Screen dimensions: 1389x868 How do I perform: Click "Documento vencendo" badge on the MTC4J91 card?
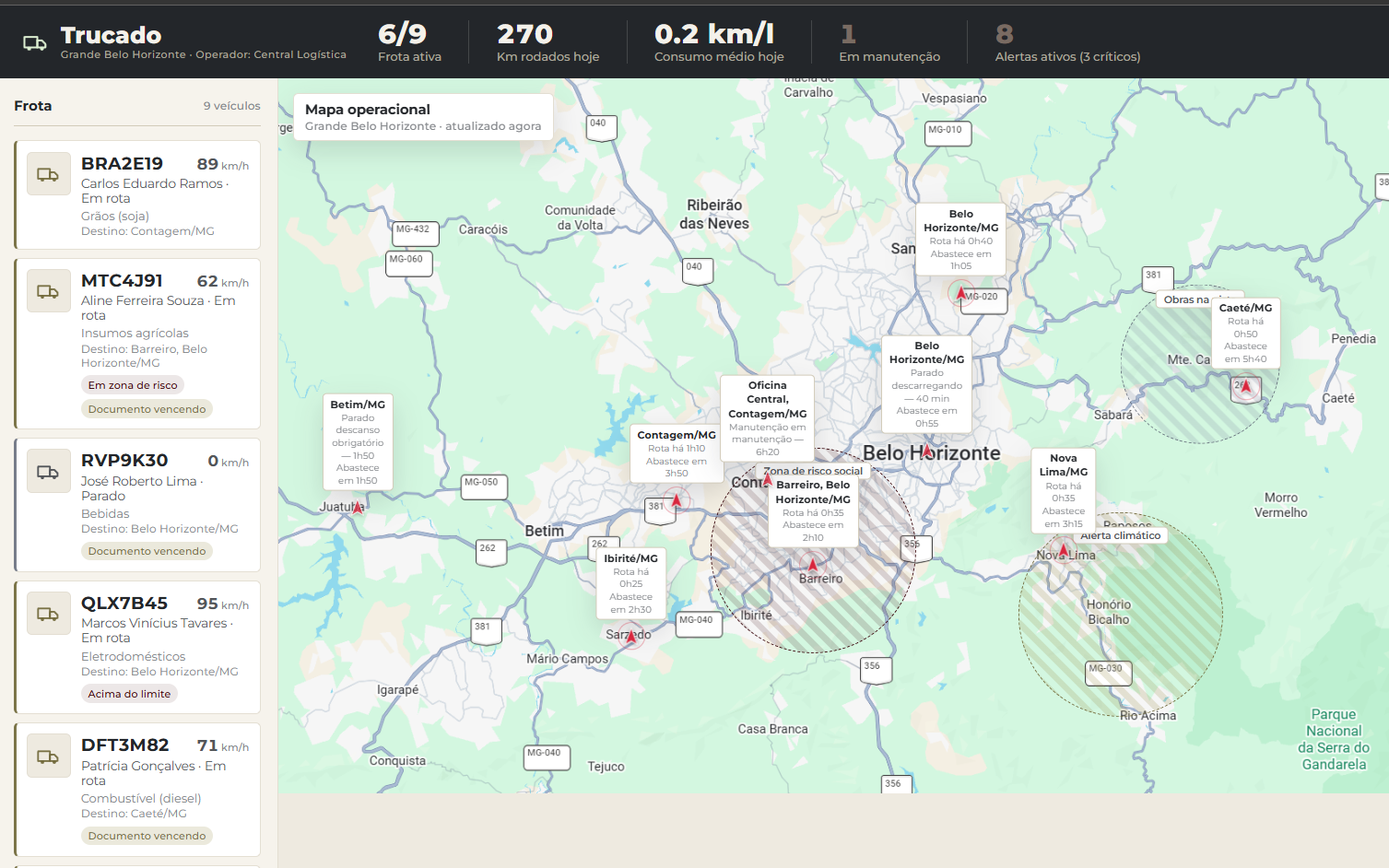coord(147,409)
